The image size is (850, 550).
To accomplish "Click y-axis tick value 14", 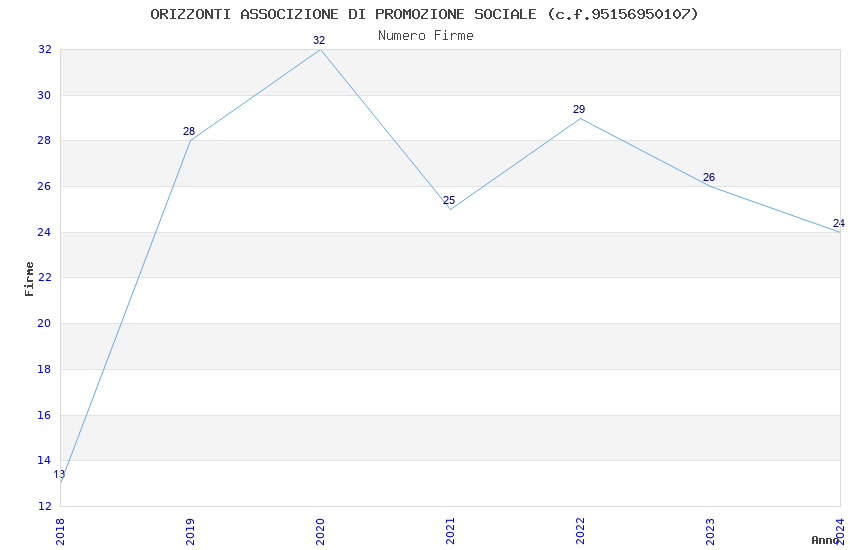I will coord(44,461).
